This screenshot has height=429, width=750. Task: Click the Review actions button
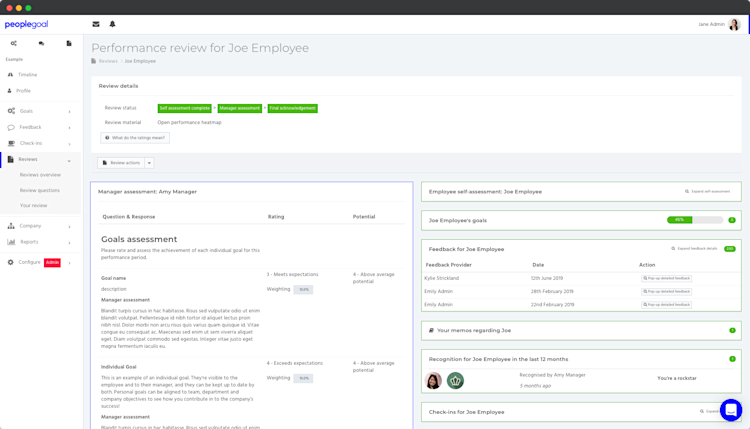(121, 163)
